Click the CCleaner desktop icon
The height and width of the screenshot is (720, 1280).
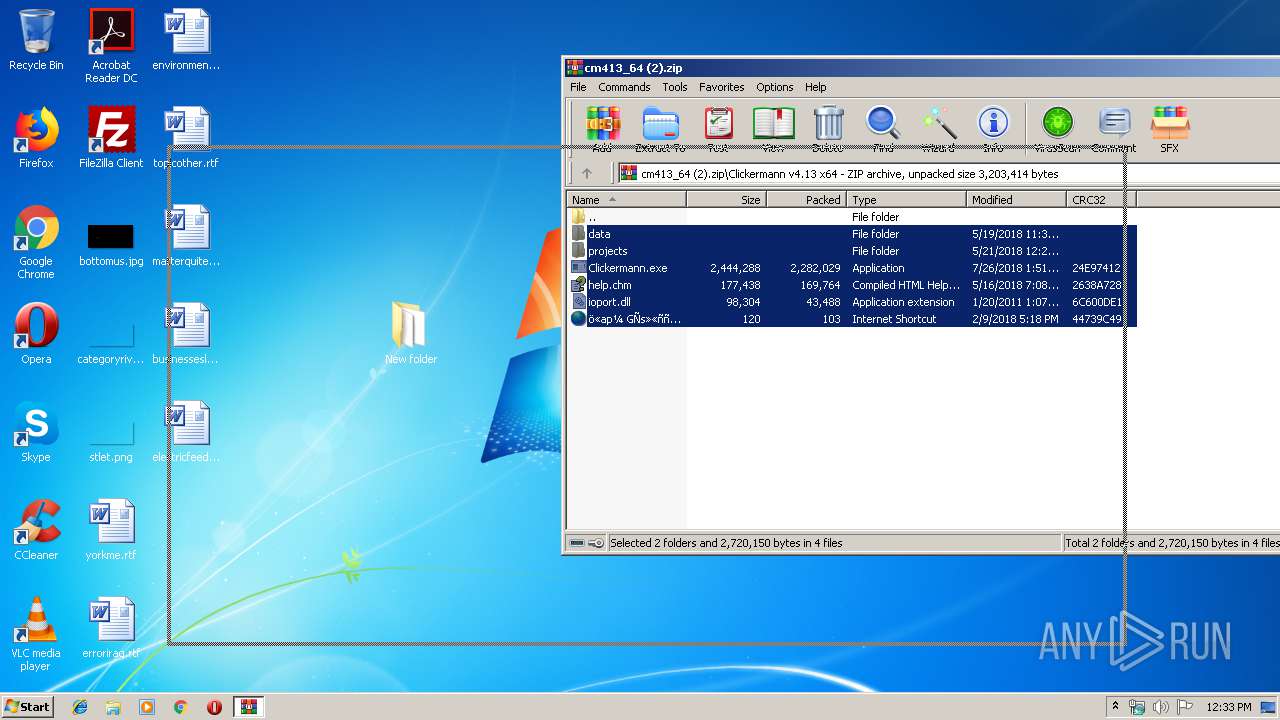point(36,530)
